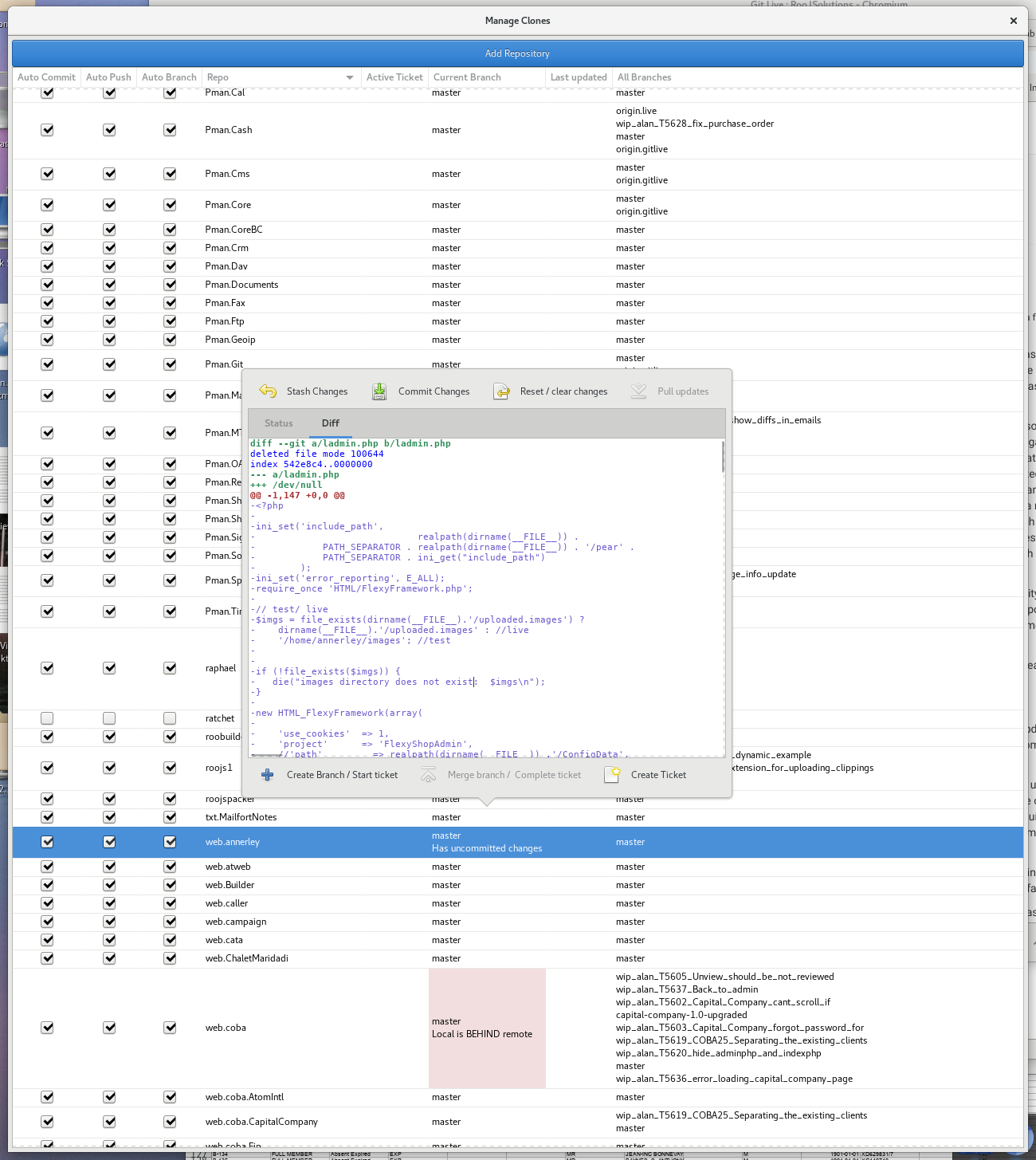Screen dimensions: 1036x1160
Task: Close the Manage Clones dialog
Action: click(1013, 21)
